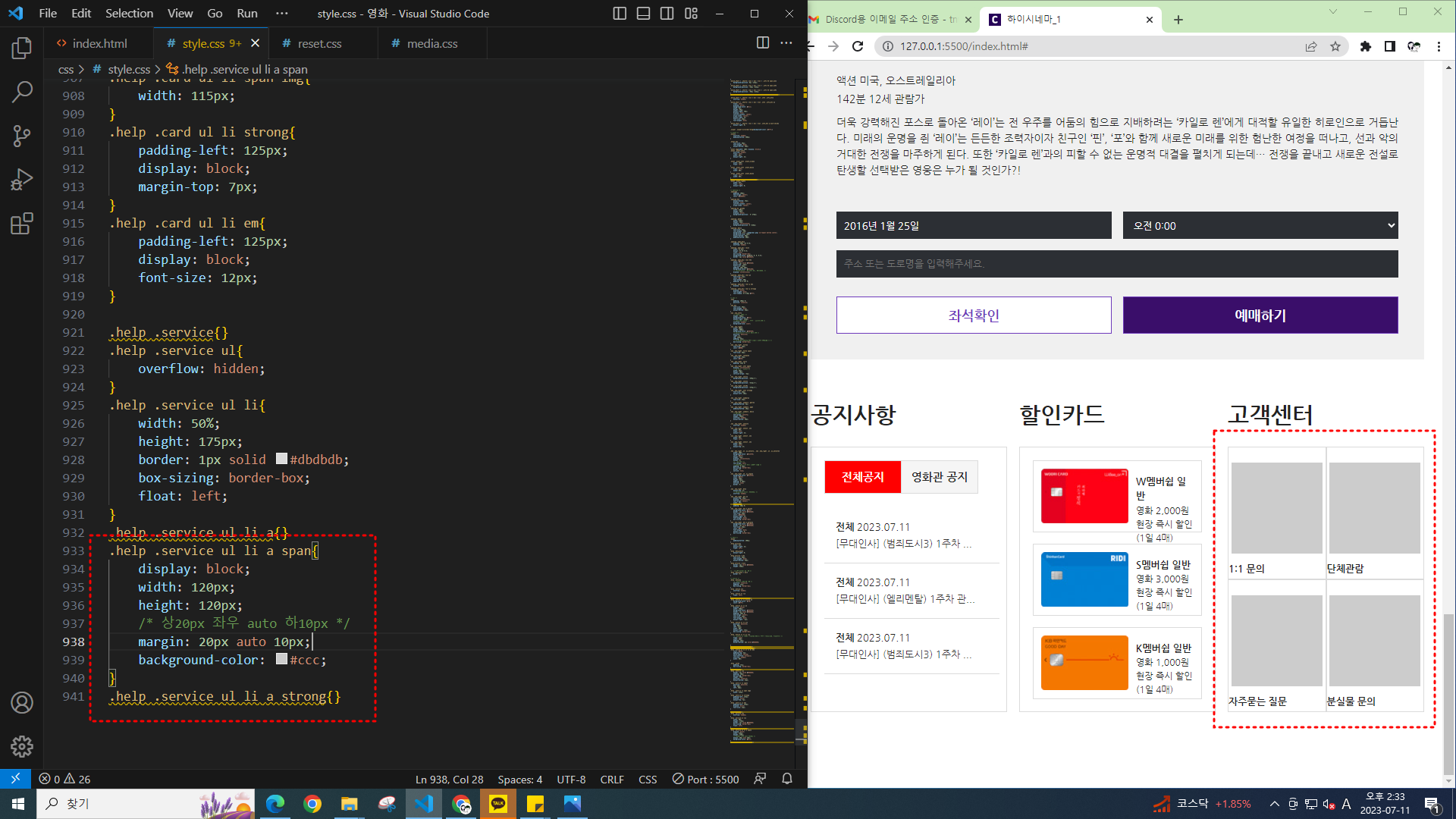Toggle the secondary sidebar layout icon
This screenshot has width=1456, height=819.
pyautogui.click(x=667, y=14)
